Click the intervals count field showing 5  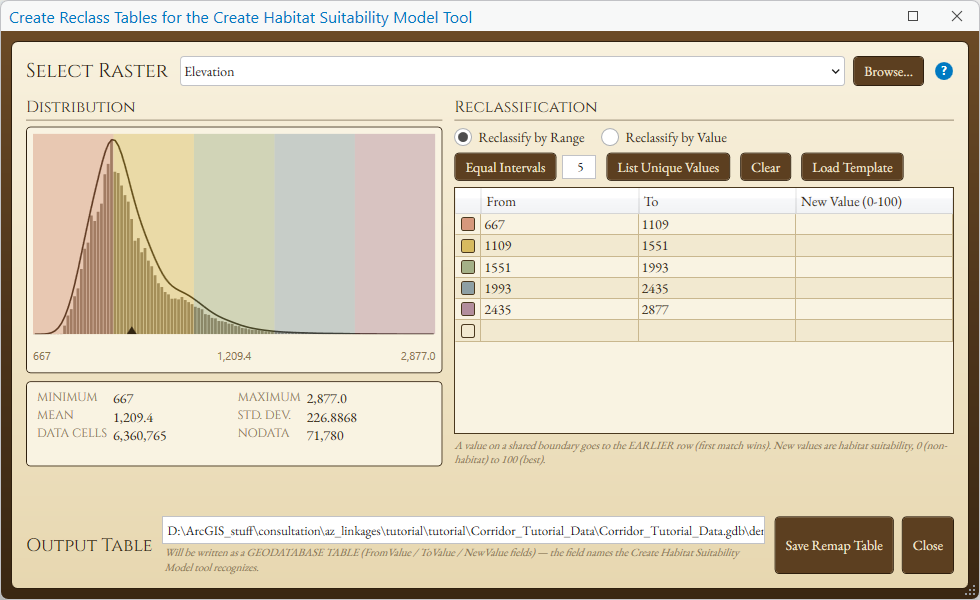tap(579, 168)
